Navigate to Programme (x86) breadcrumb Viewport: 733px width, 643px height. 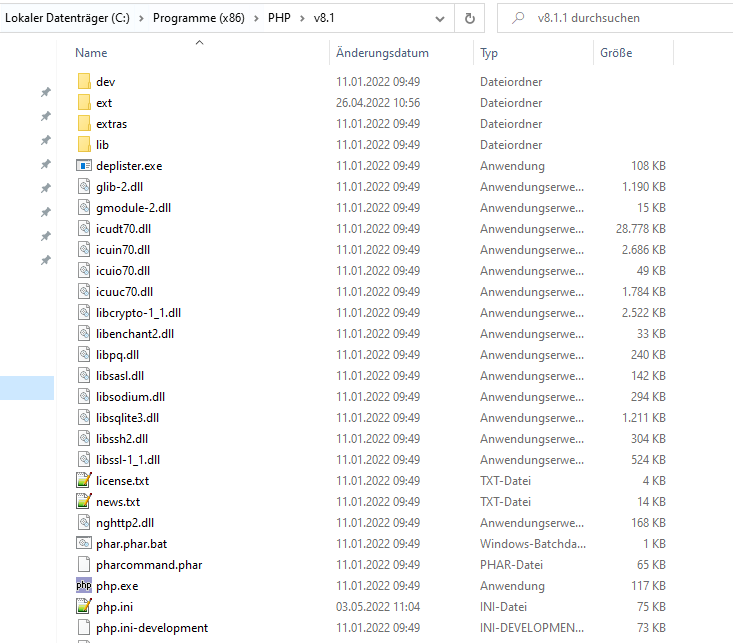pos(199,18)
